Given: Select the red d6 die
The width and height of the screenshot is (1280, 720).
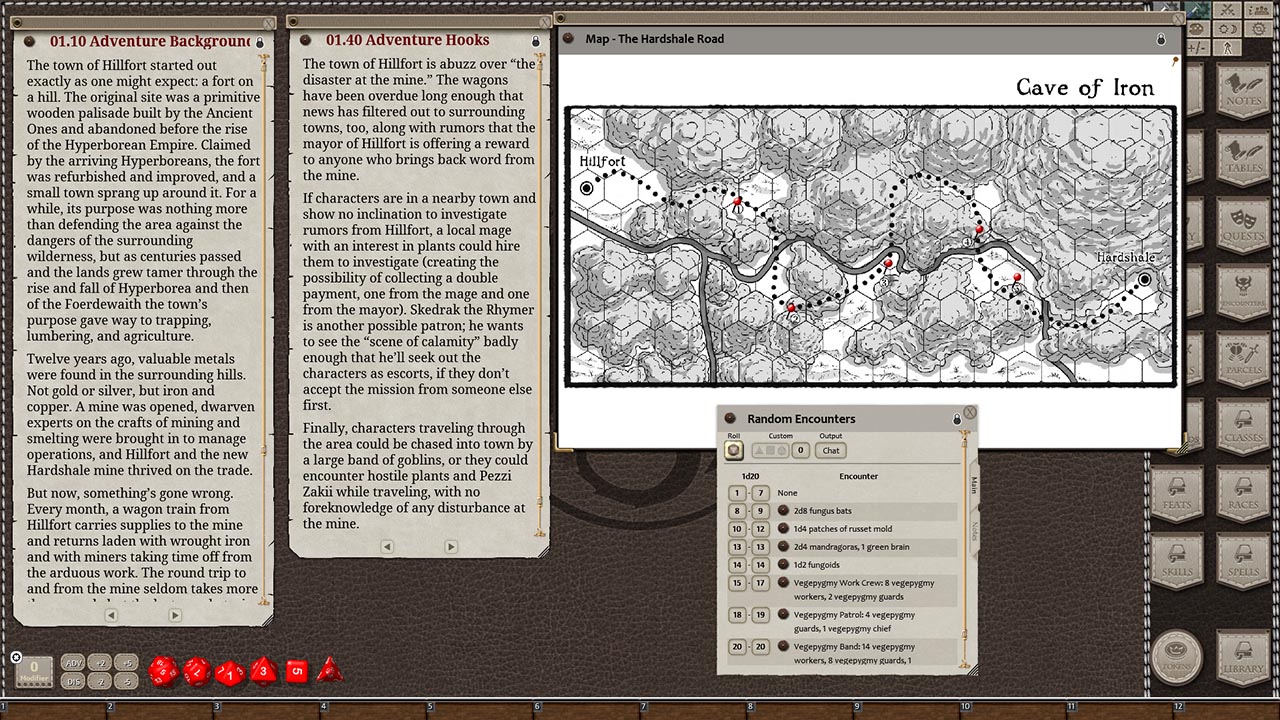Looking at the screenshot, I should point(296,672).
